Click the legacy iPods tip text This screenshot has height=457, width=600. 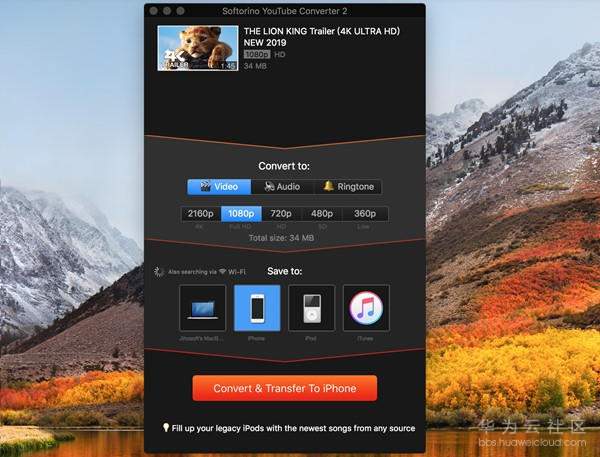pyautogui.click(x=293, y=428)
